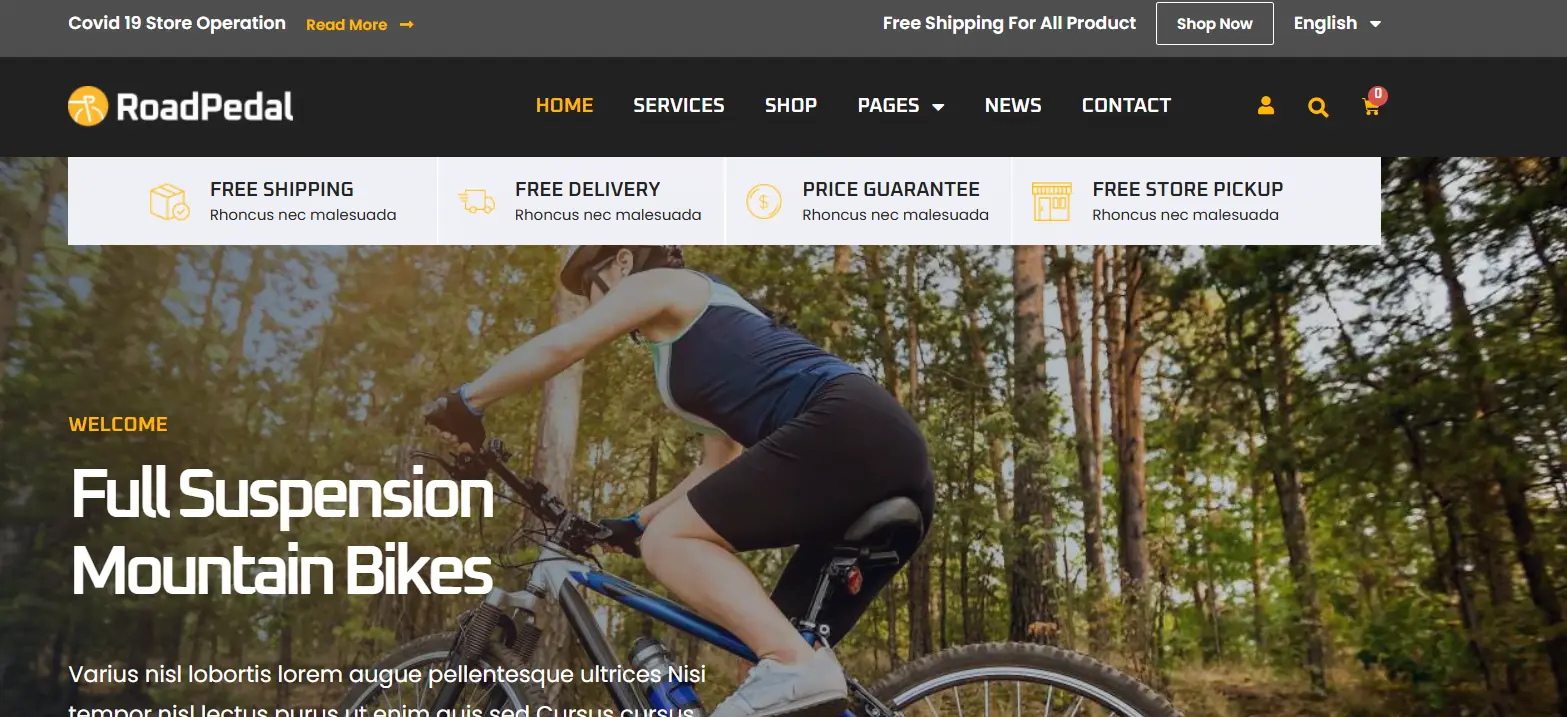
Task: Open the user account icon
Action: tap(1266, 105)
